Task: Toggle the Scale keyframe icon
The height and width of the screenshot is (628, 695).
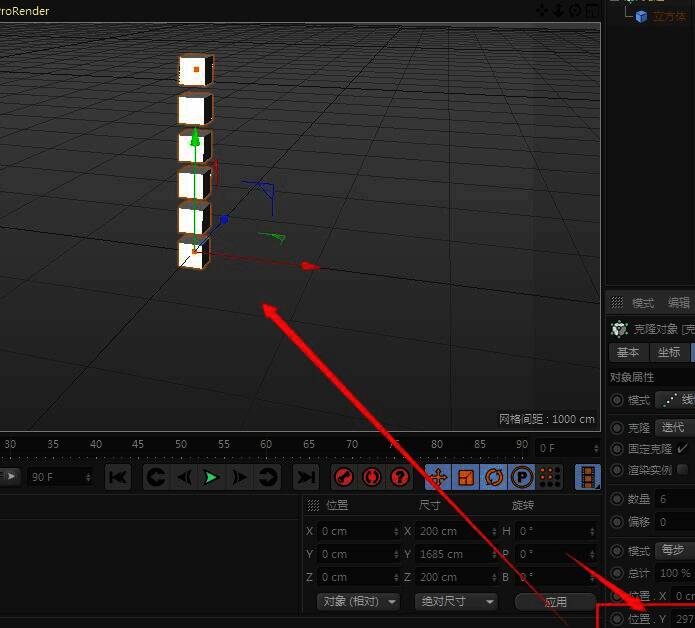Action: [x=466, y=477]
